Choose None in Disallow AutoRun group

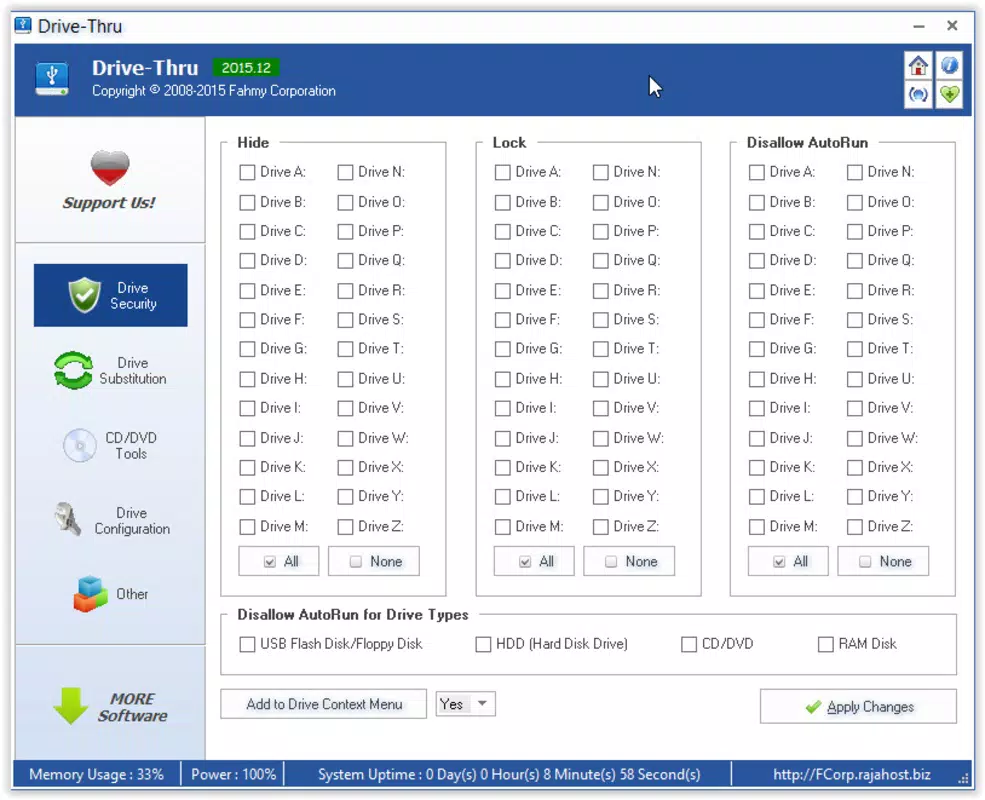click(x=883, y=561)
